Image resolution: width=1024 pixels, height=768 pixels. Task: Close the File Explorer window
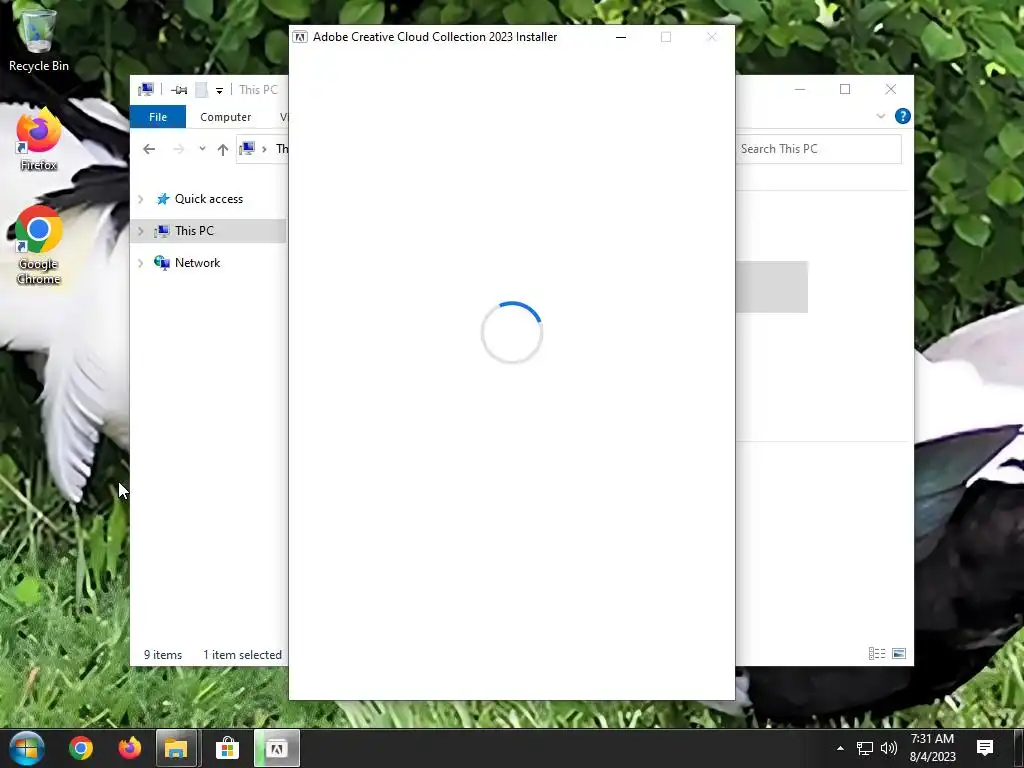[891, 89]
